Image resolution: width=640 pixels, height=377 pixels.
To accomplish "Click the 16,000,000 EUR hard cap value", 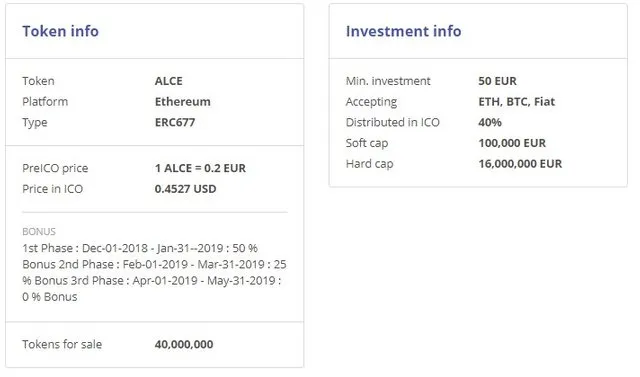I will pos(520,164).
